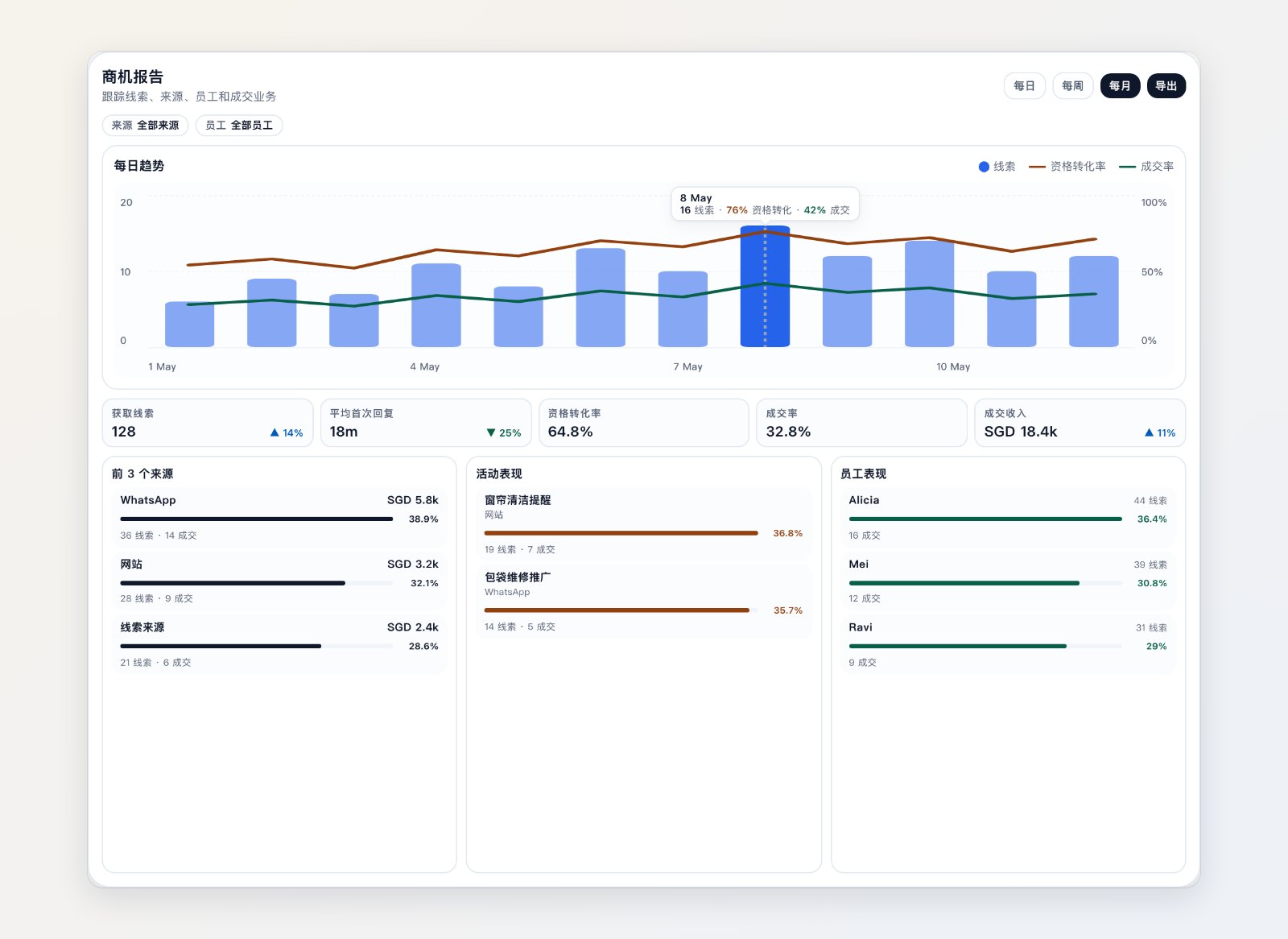1288x939 pixels.
Task: Switch to the 每日 view tab
Action: click(x=1024, y=86)
